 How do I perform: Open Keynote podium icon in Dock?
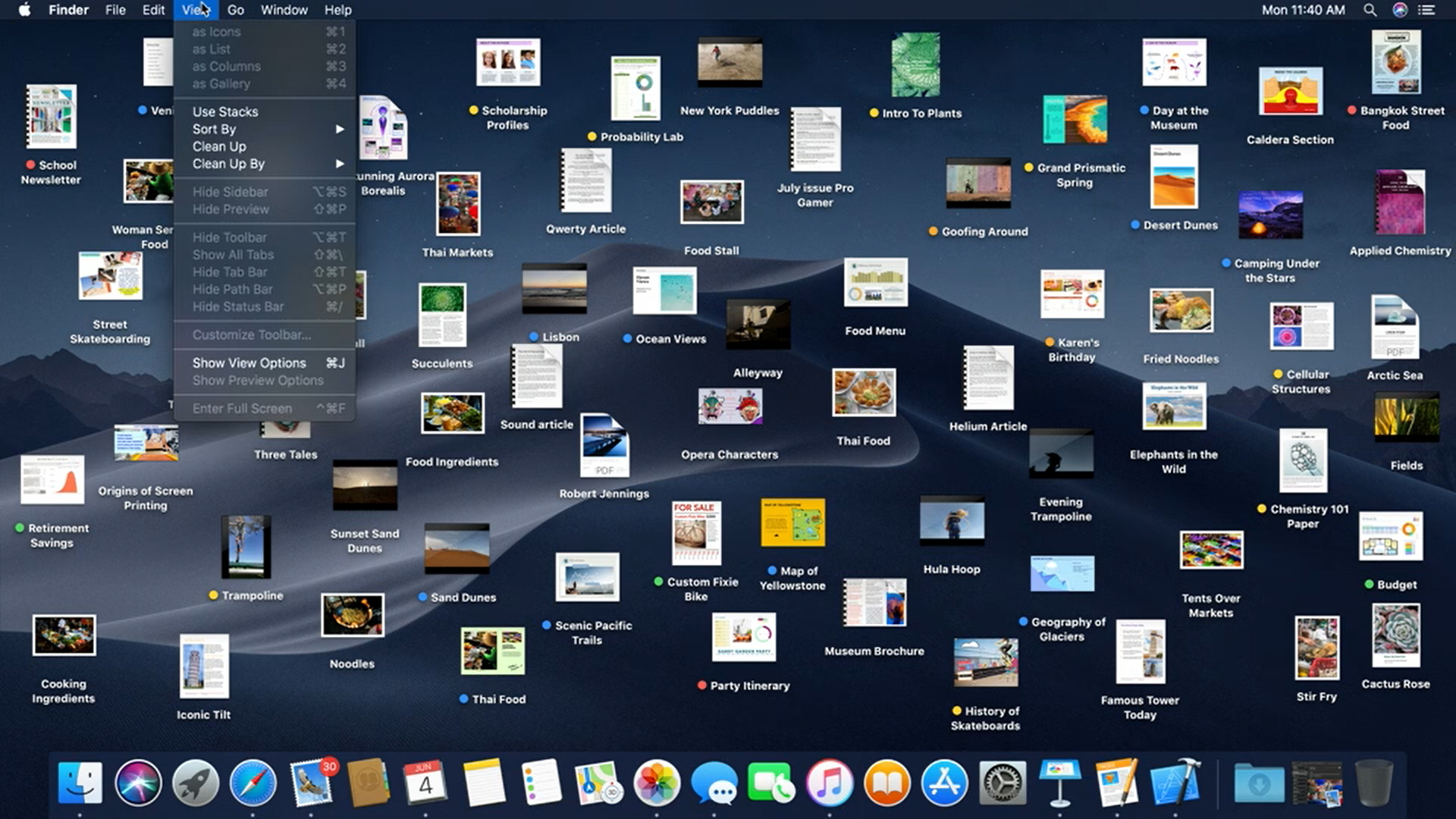point(1059,783)
